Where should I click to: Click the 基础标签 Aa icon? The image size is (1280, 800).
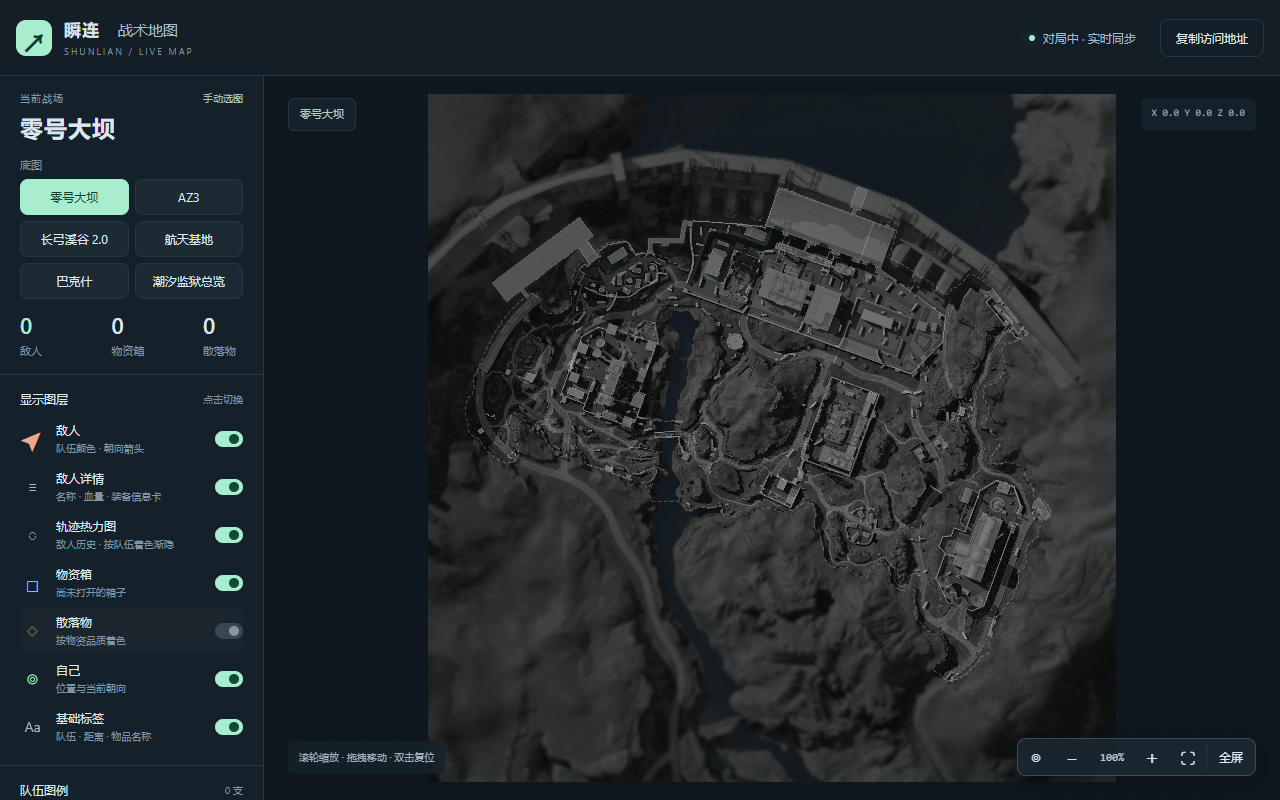pyautogui.click(x=32, y=727)
